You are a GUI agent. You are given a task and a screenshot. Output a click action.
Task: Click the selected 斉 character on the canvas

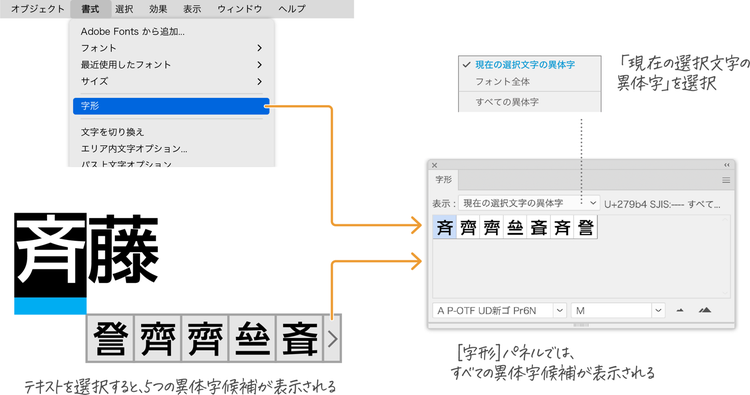[50, 255]
